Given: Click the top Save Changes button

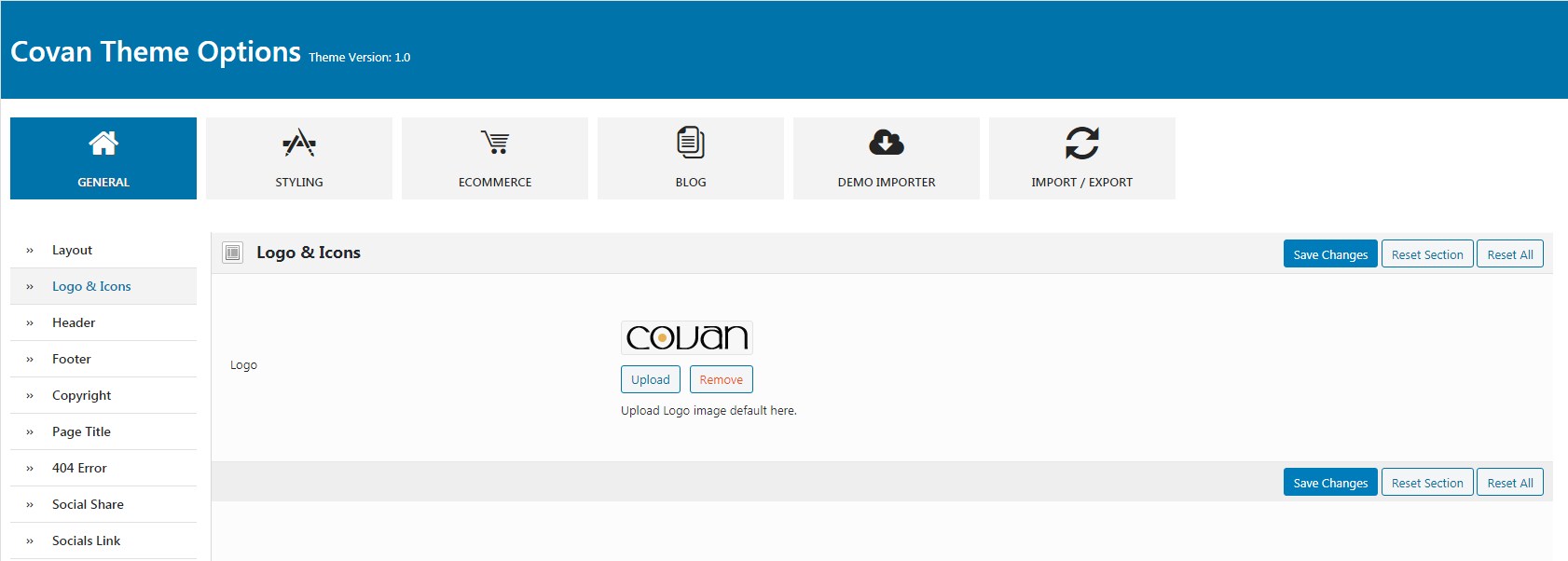Looking at the screenshot, I should click(1330, 254).
